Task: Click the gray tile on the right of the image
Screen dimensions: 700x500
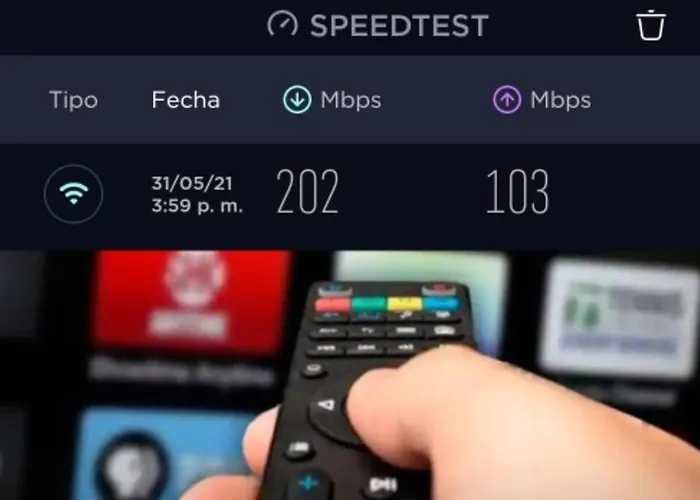Action: tap(618, 318)
